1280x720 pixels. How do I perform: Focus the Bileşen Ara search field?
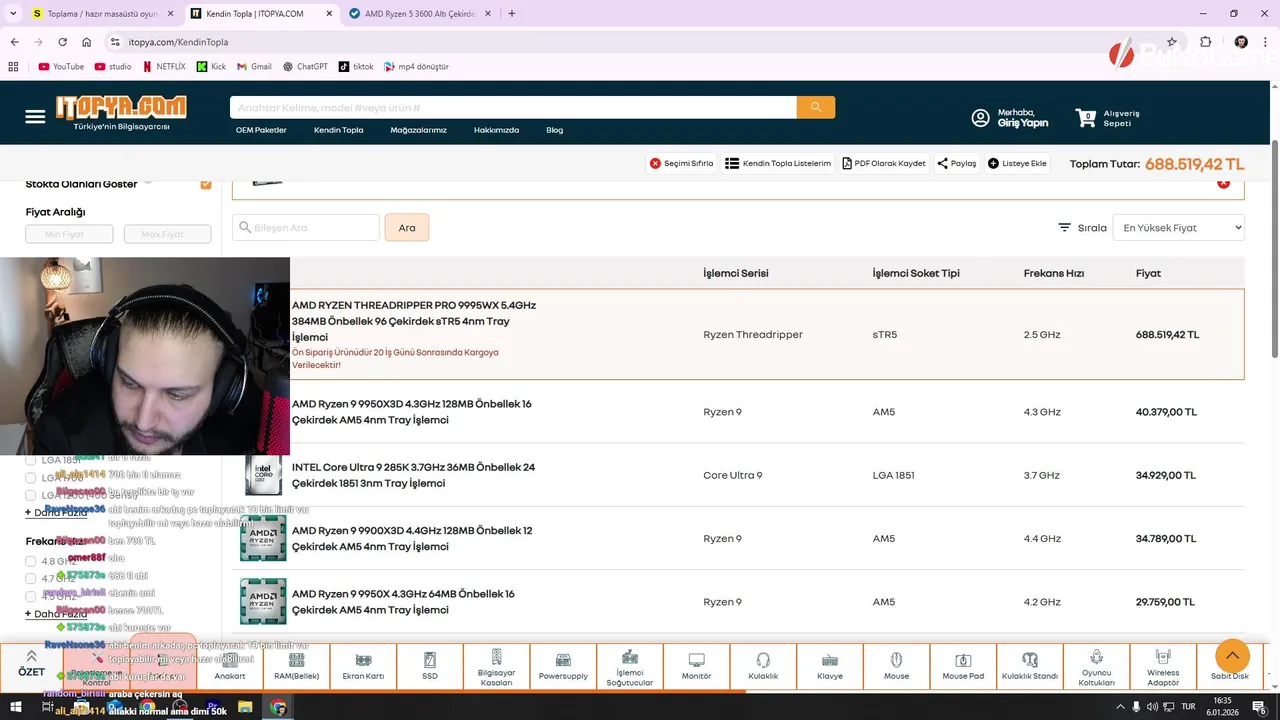tap(306, 228)
